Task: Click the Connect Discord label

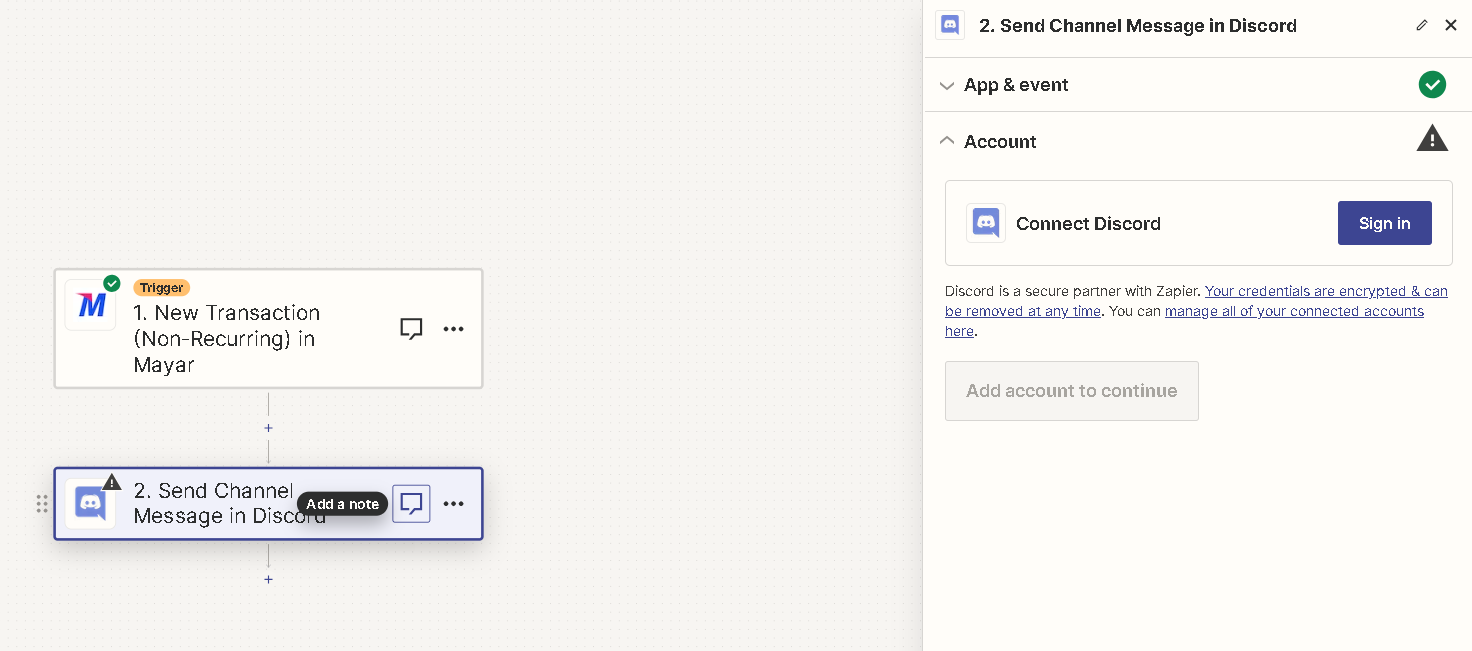Action: pos(1088,224)
